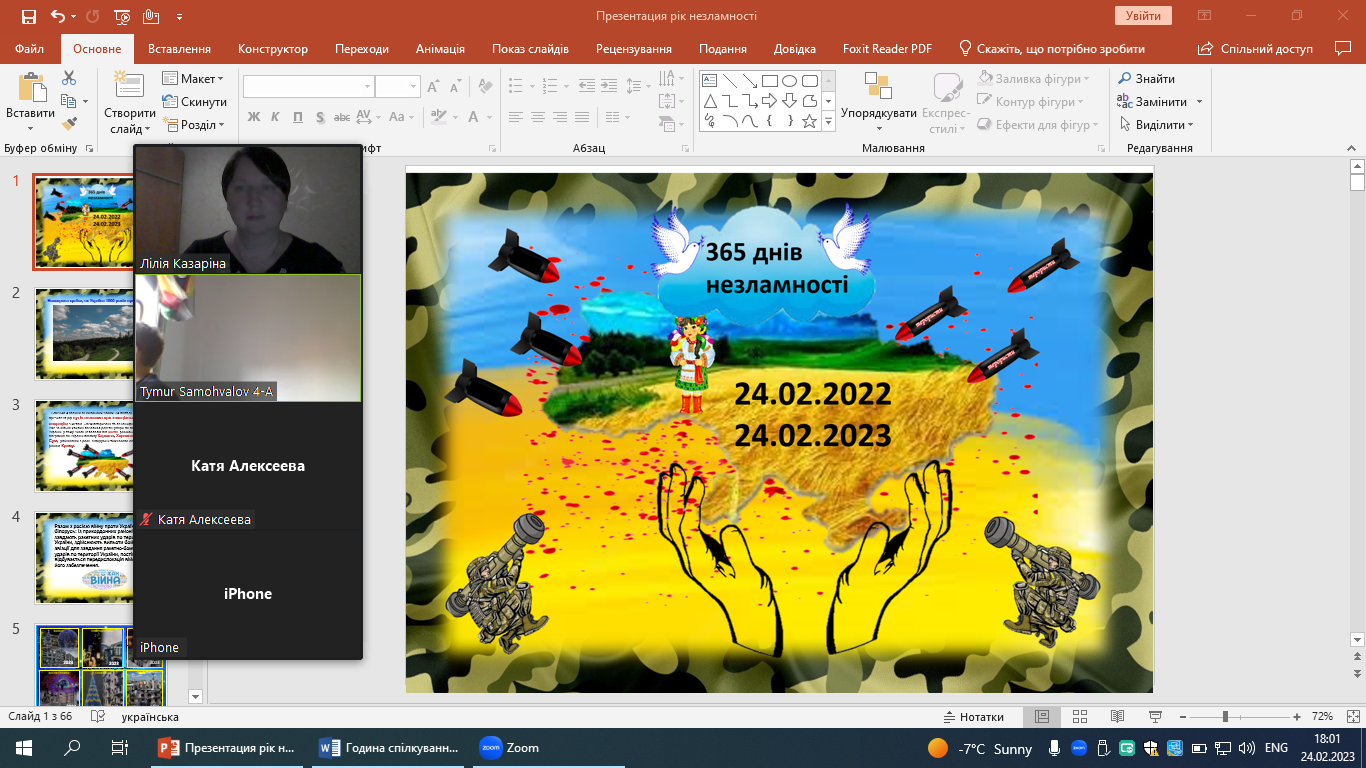
Task: Start slideshow from status bar icon
Action: click(1156, 717)
